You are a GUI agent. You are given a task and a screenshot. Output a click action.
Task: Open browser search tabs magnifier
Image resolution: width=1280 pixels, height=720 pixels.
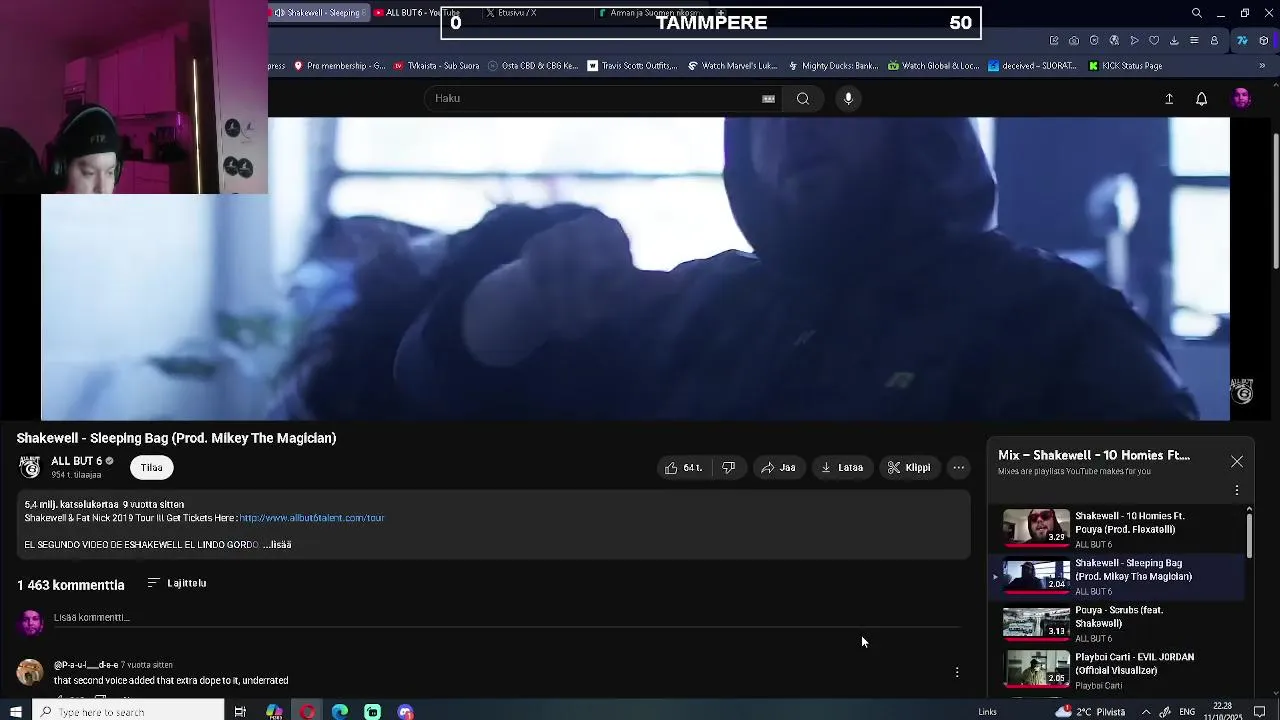1197,13
